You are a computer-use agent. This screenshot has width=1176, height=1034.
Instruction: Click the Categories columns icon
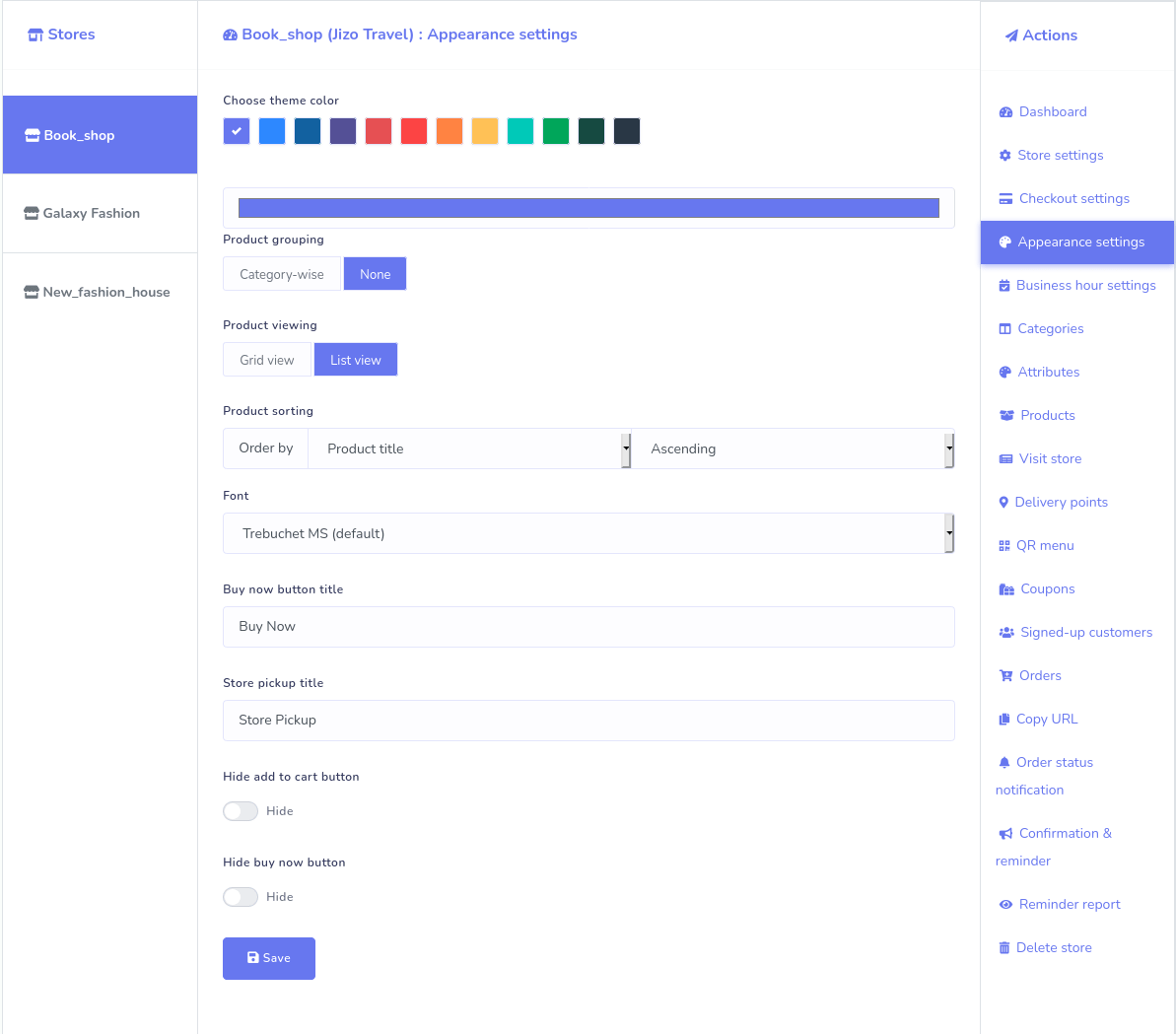[x=1005, y=329]
